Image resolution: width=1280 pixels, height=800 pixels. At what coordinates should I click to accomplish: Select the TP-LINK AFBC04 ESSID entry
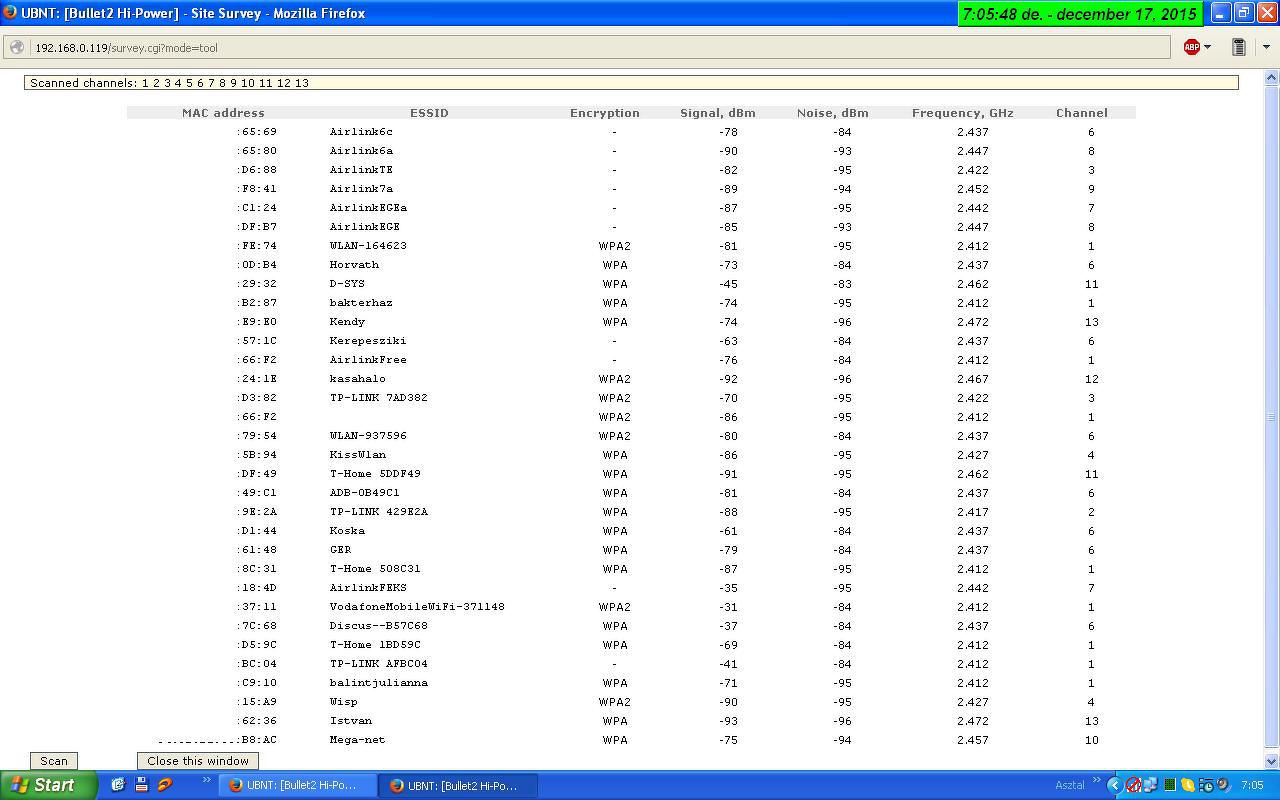pyautogui.click(x=379, y=664)
